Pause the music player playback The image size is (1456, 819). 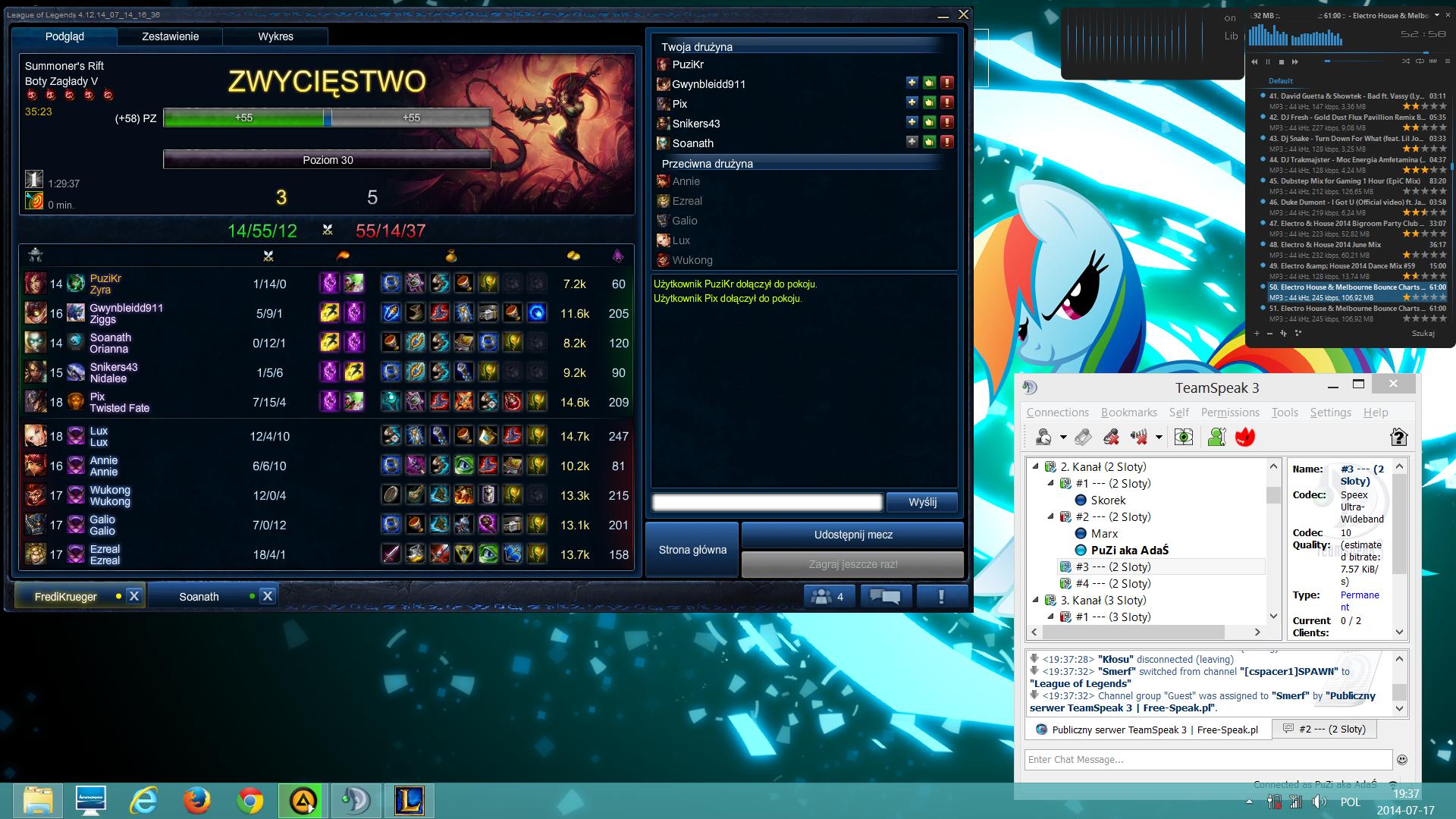(x=1268, y=61)
